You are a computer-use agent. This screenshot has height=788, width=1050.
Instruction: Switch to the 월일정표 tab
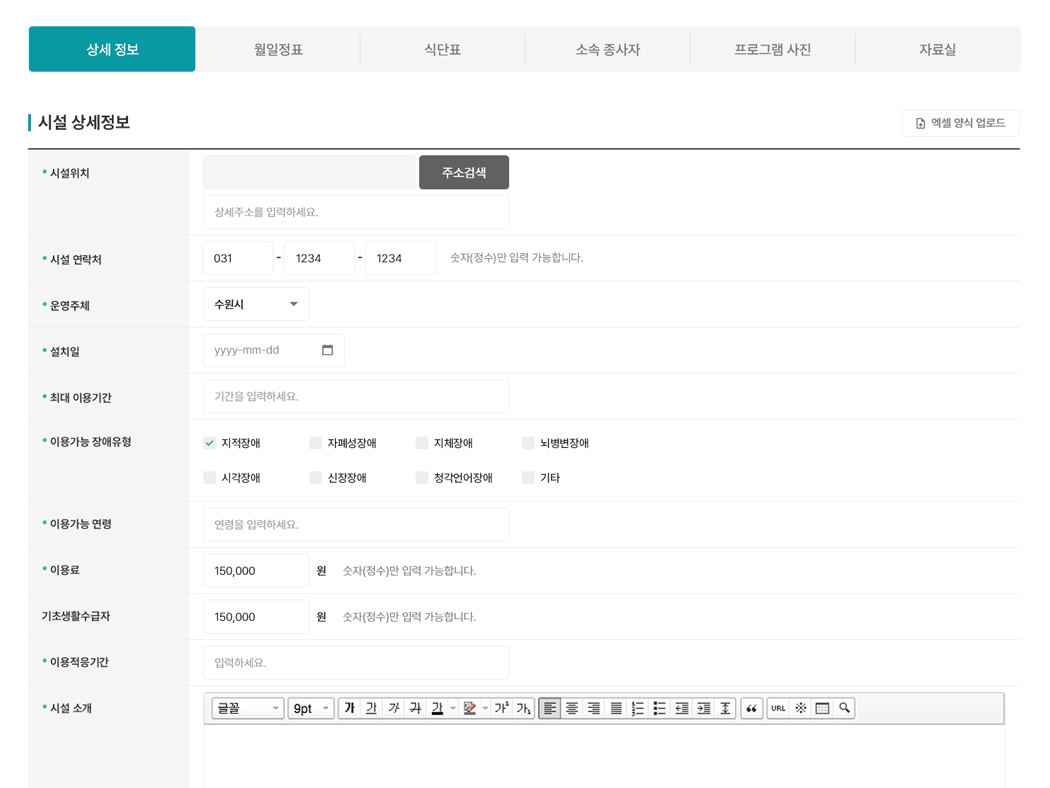[x=278, y=49]
